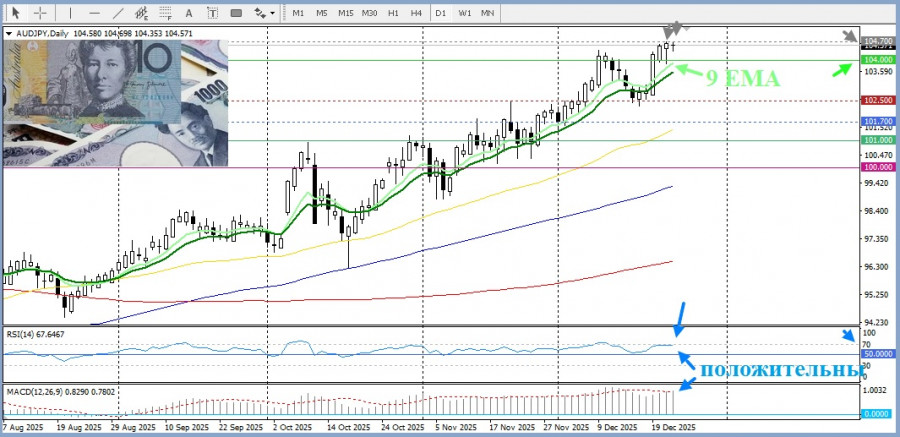Open the arrows objects dropdown
The height and width of the screenshot is (437, 900).
coord(265,13)
